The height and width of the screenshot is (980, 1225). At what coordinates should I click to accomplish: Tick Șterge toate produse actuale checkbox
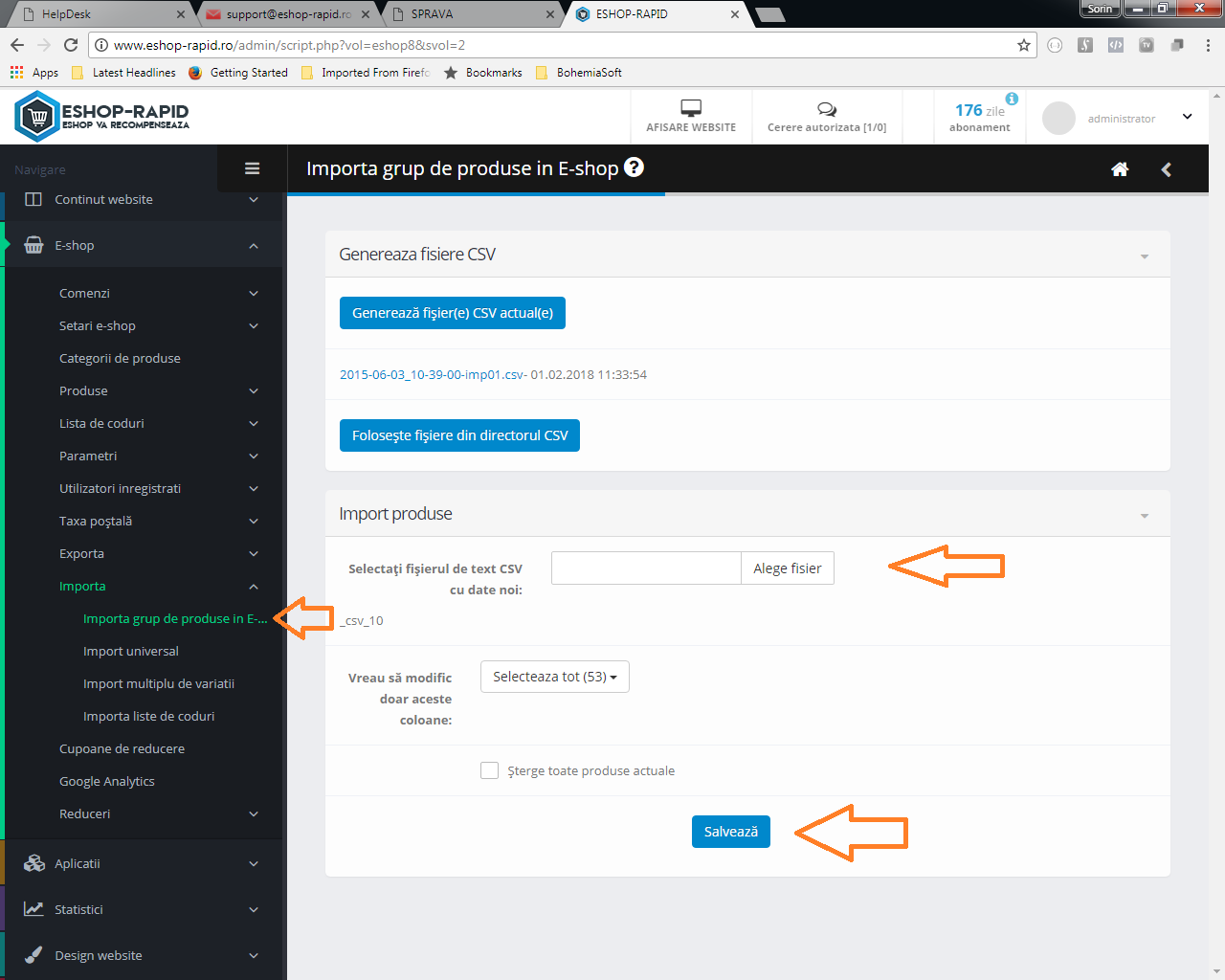pos(489,770)
